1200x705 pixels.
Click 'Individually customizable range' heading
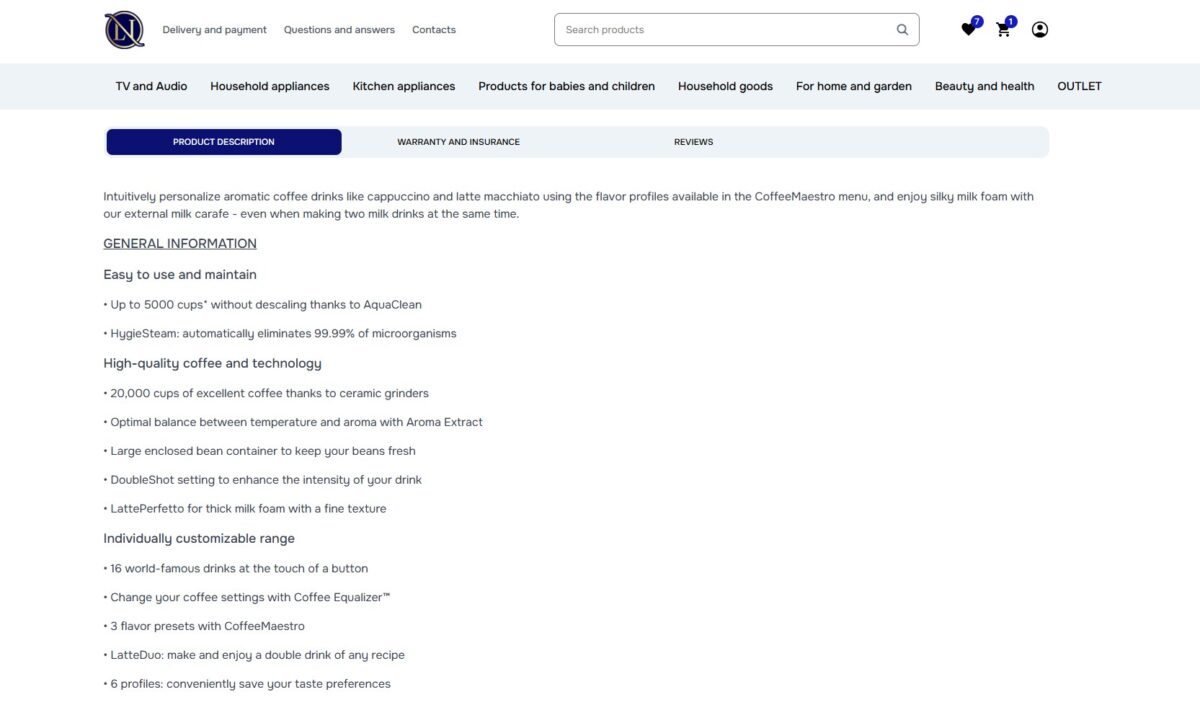point(199,538)
